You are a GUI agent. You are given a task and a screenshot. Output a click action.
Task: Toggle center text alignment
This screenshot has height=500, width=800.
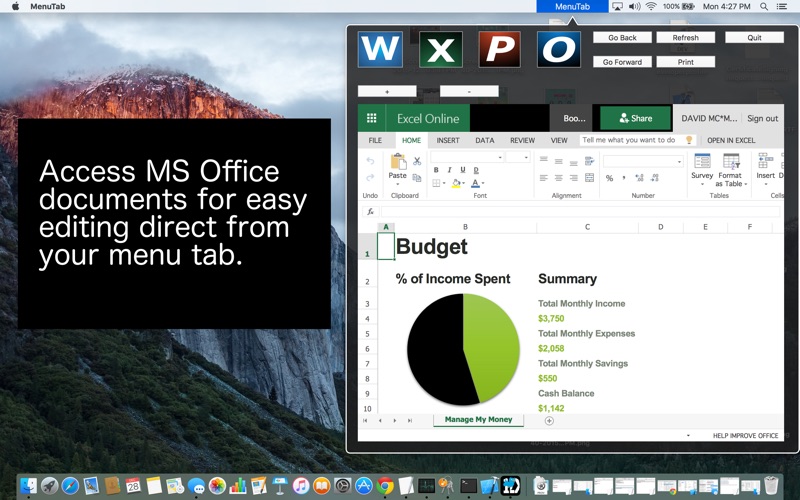point(559,178)
